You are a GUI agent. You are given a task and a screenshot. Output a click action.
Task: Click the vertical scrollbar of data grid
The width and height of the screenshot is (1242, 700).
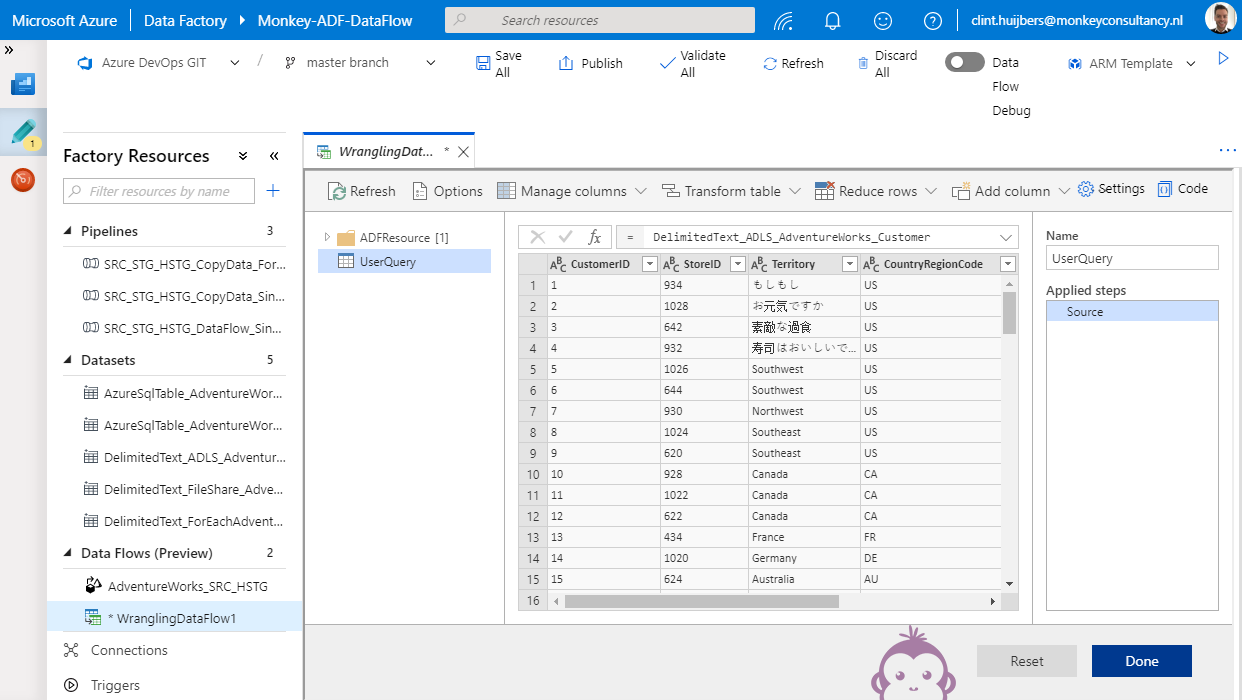click(x=1009, y=312)
